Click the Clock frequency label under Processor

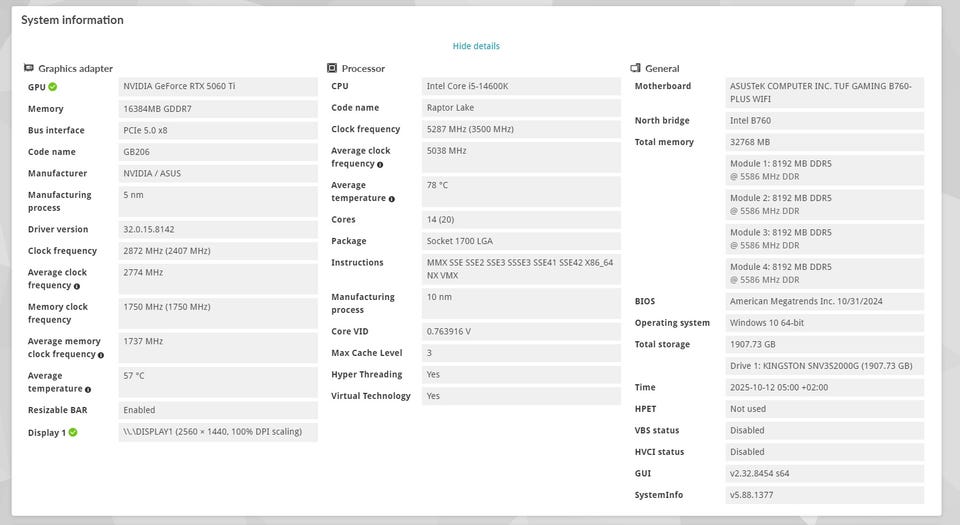(365, 129)
